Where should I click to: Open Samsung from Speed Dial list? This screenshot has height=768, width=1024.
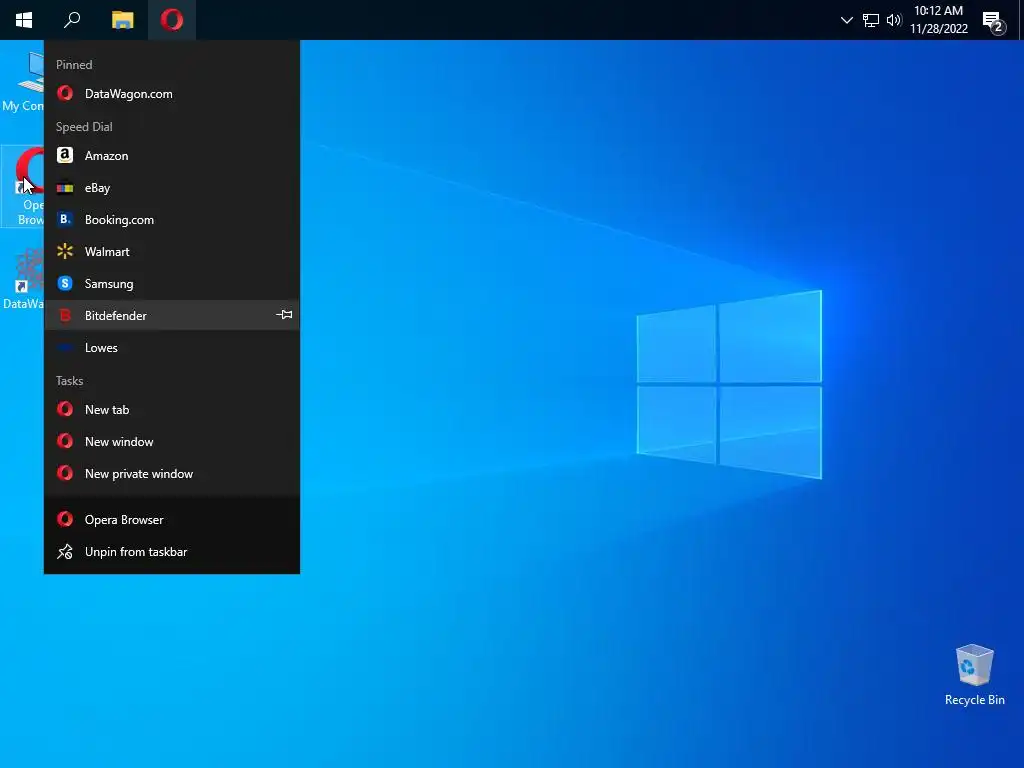172,283
